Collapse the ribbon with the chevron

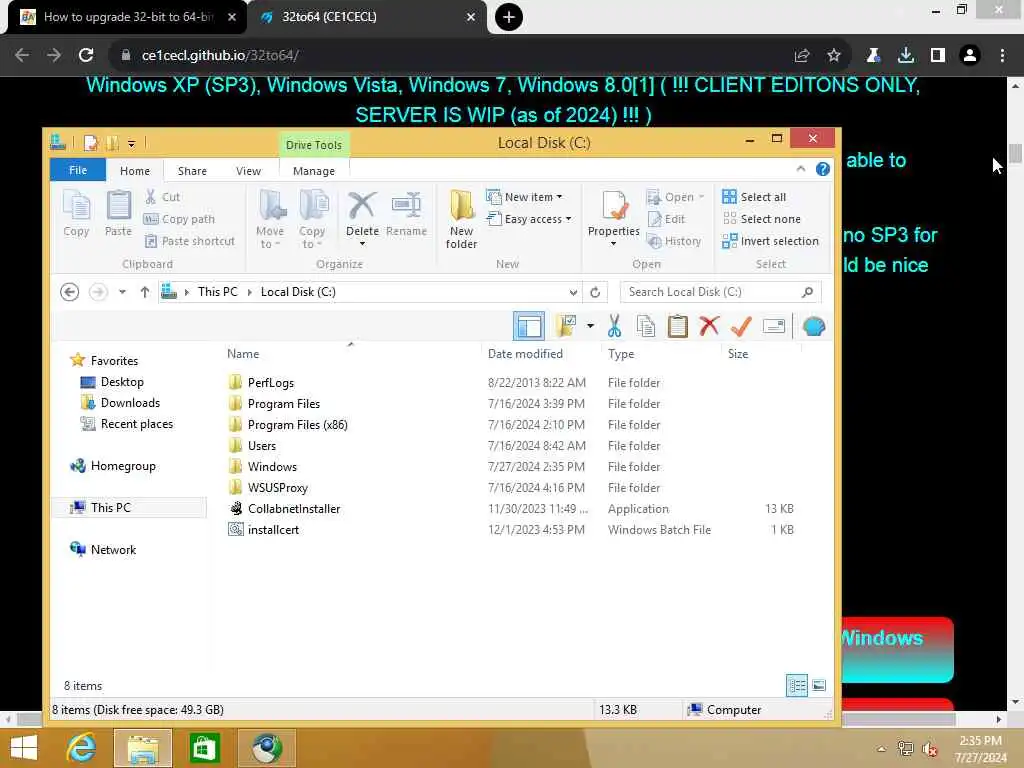(x=801, y=169)
